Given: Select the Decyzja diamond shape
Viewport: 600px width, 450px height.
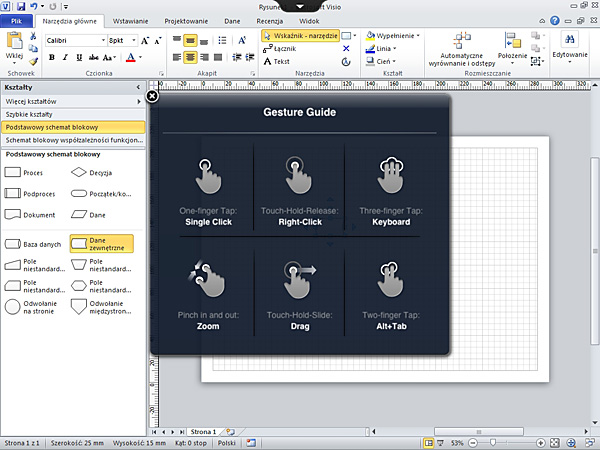Looking at the screenshot, I should coord(92,173).
